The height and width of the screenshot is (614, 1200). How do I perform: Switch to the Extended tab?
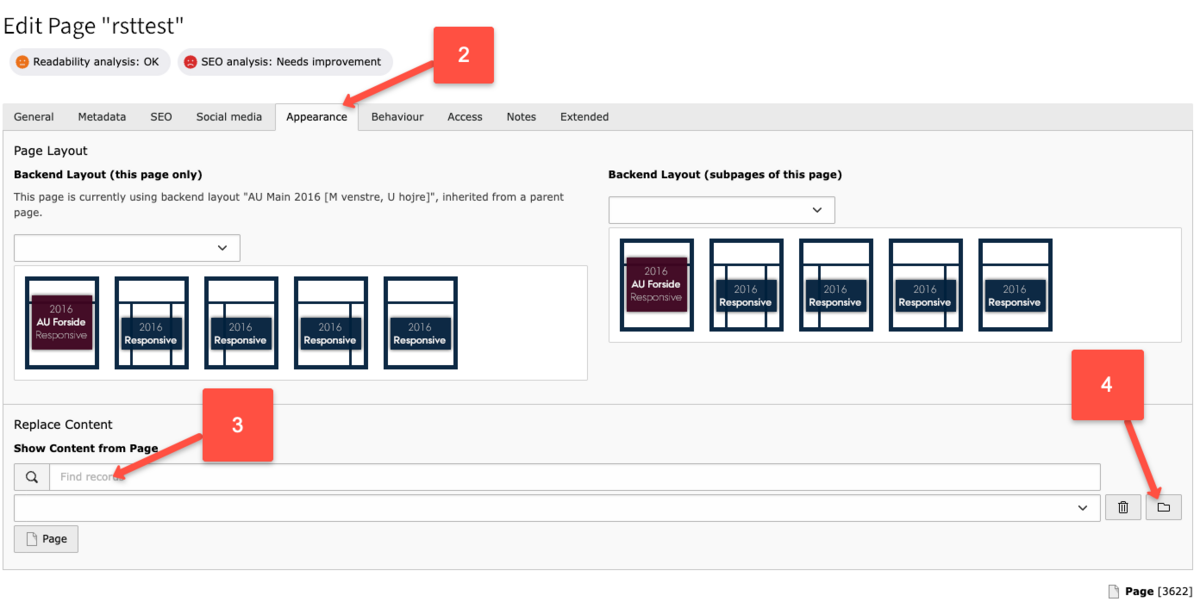[584, 117]
